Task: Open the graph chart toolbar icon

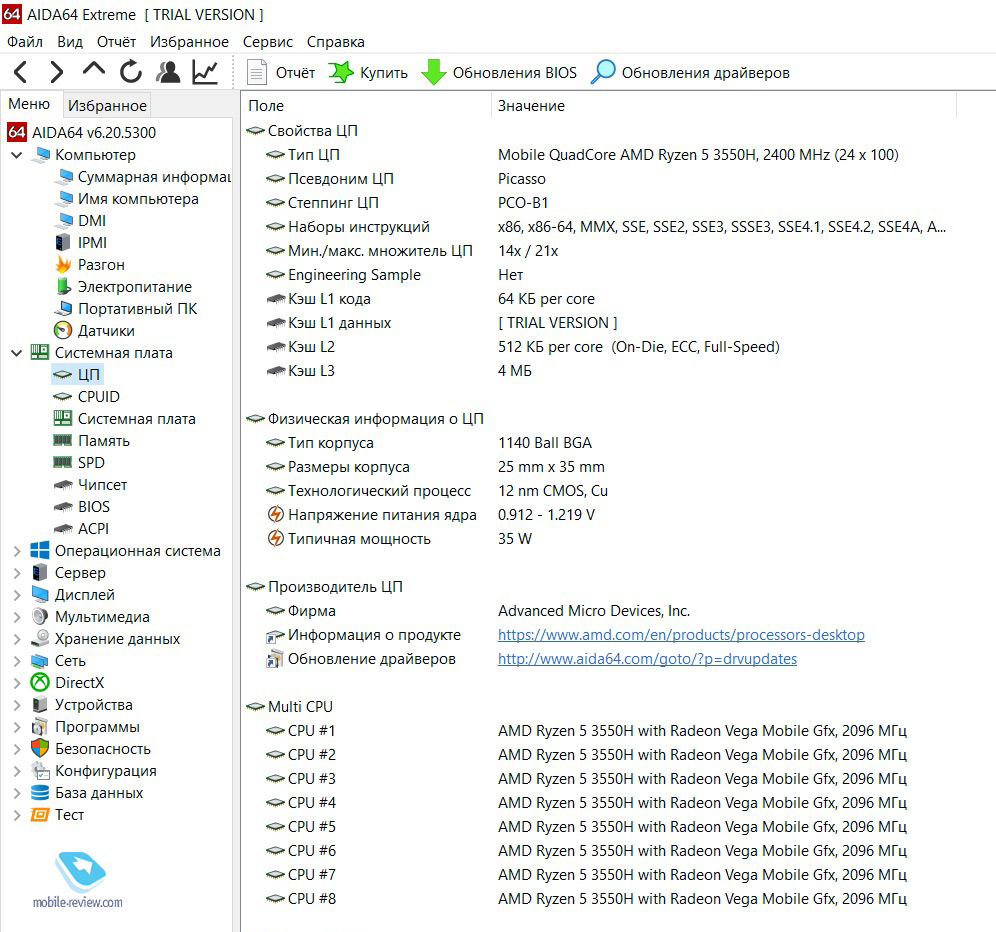Action: coord(205,72)
